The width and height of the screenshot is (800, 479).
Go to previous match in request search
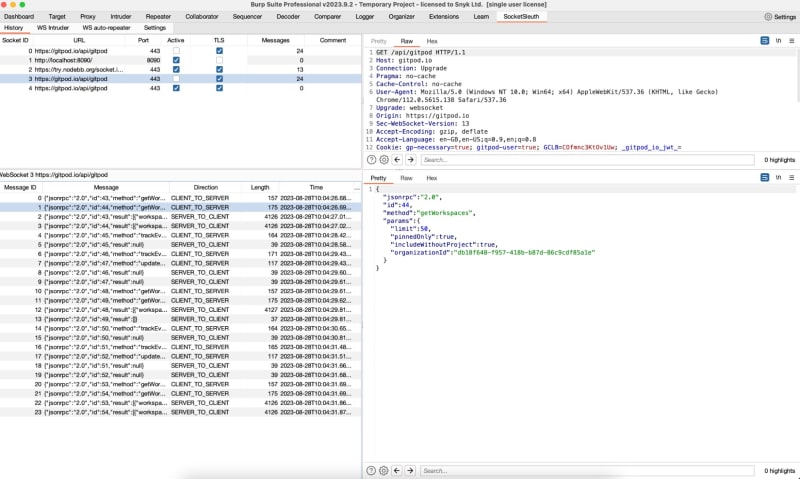397,160
